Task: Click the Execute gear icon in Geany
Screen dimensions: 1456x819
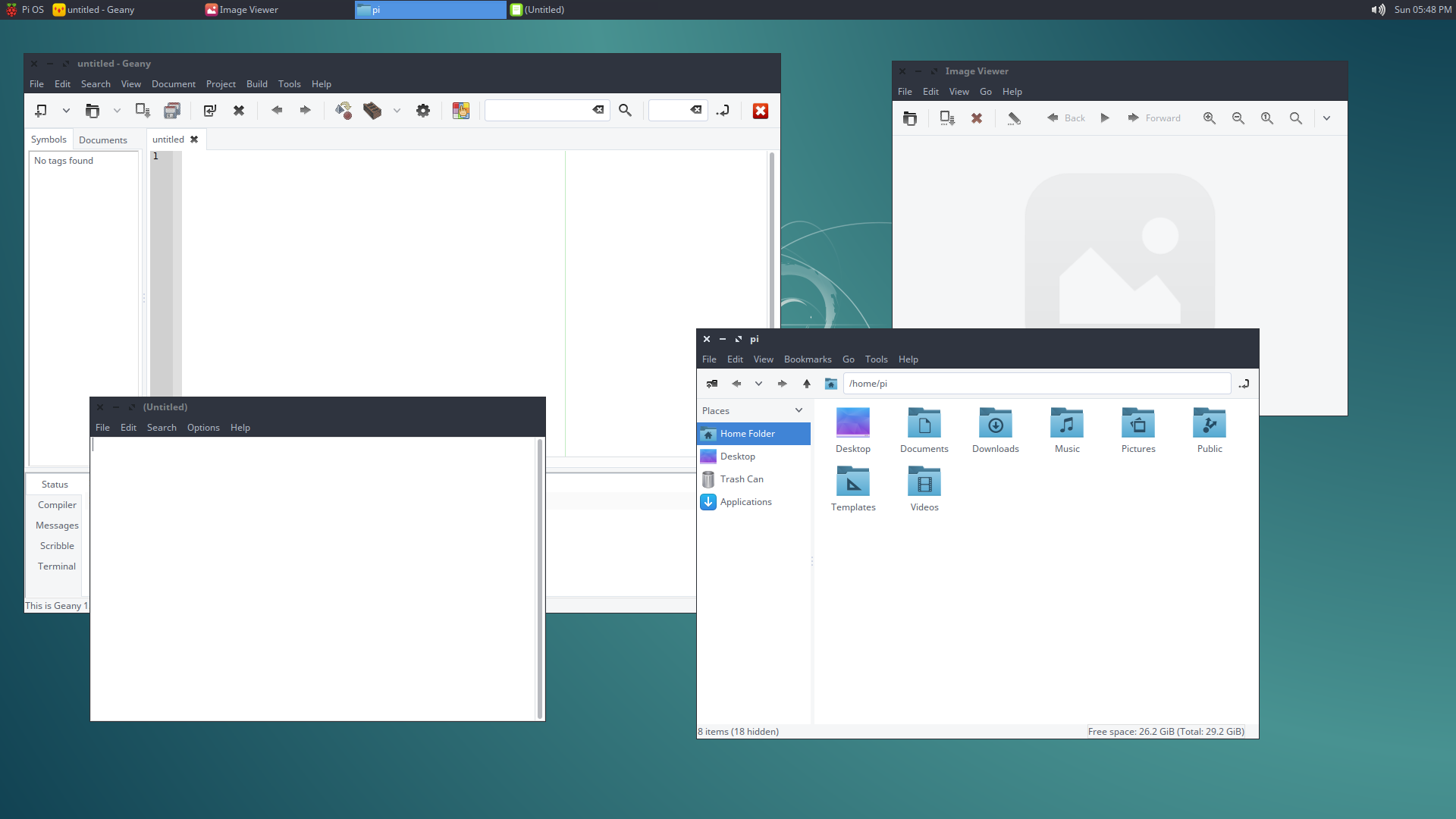Action: pos(423,111)
